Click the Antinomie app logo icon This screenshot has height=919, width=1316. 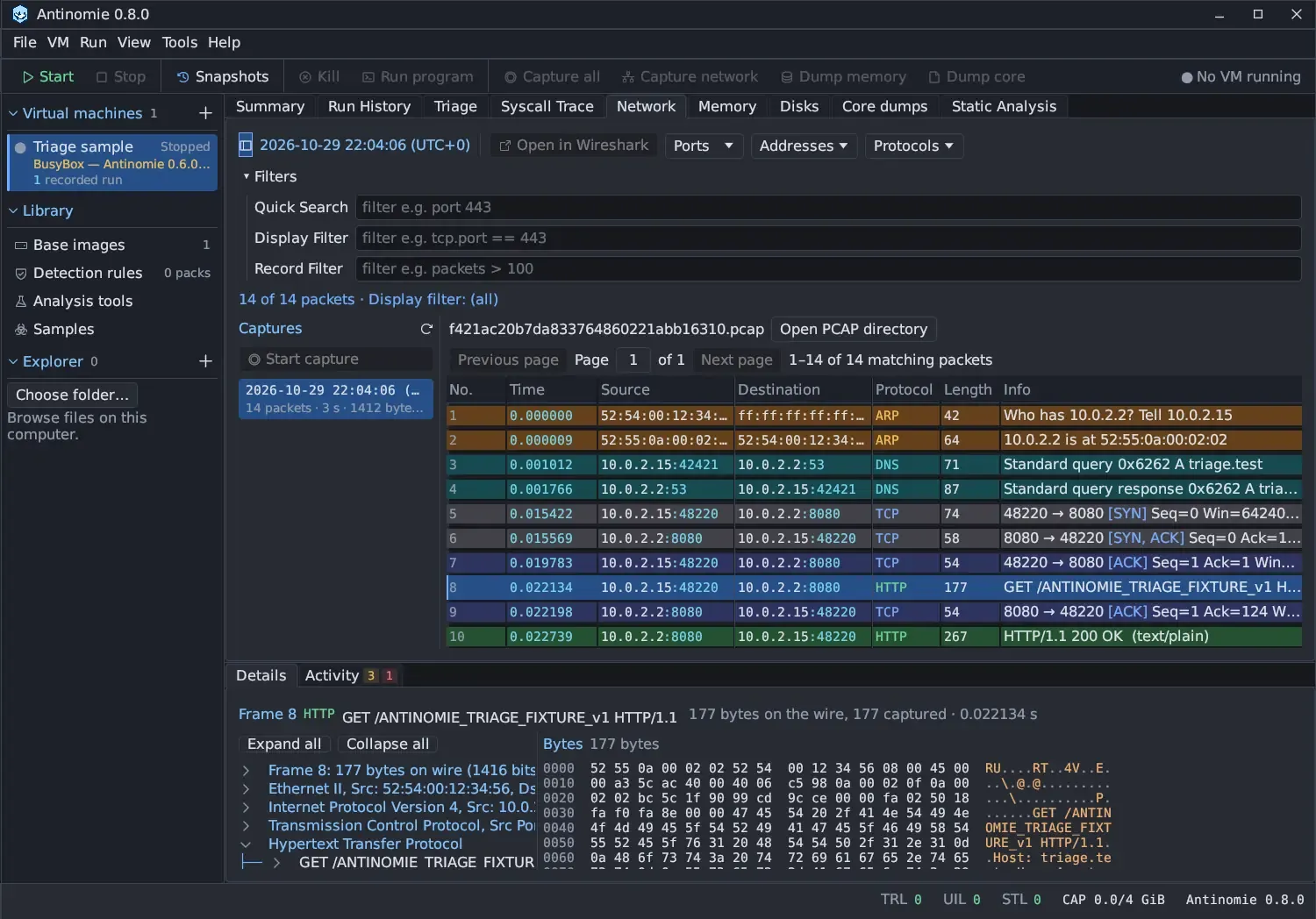point(20,14)
